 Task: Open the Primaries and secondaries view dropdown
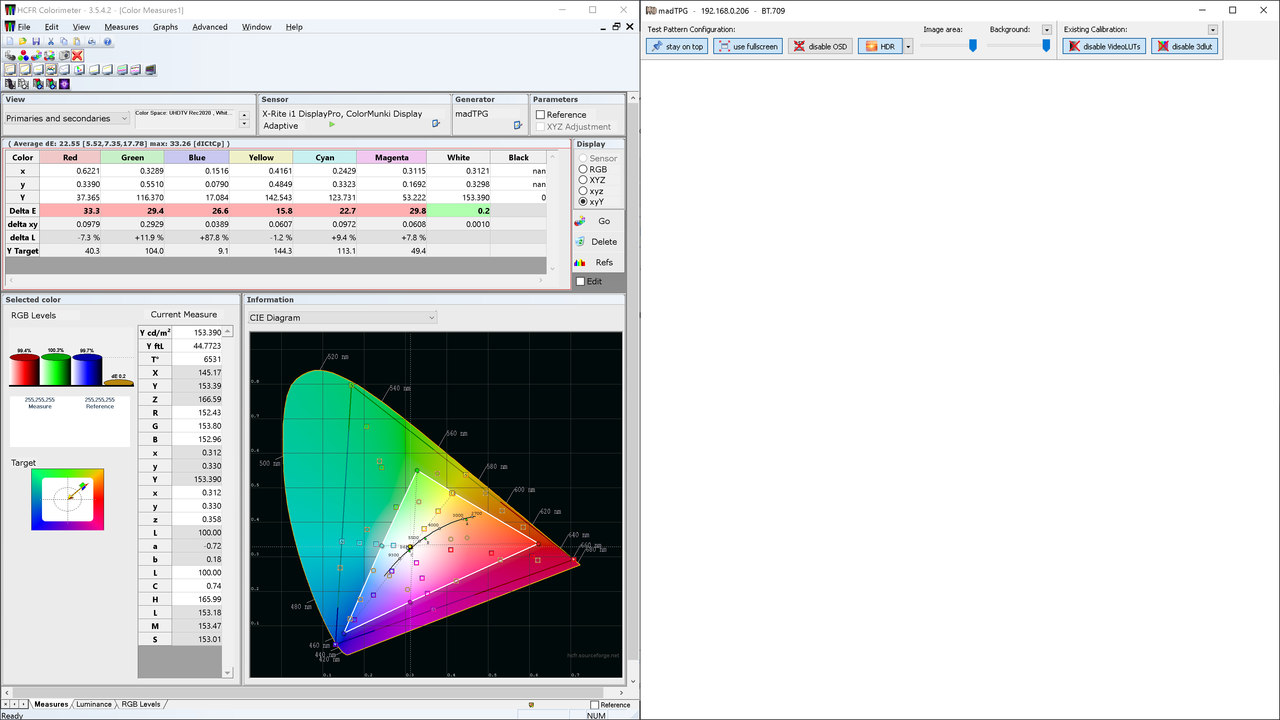point(67,118)
